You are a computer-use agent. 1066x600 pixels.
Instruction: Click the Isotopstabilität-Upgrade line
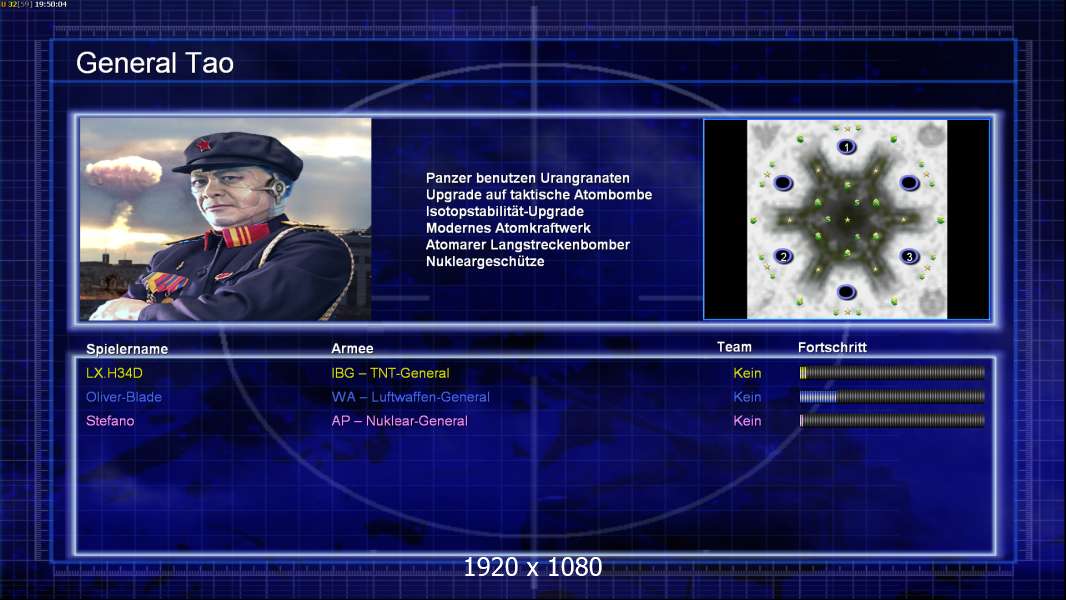[504, 211]
